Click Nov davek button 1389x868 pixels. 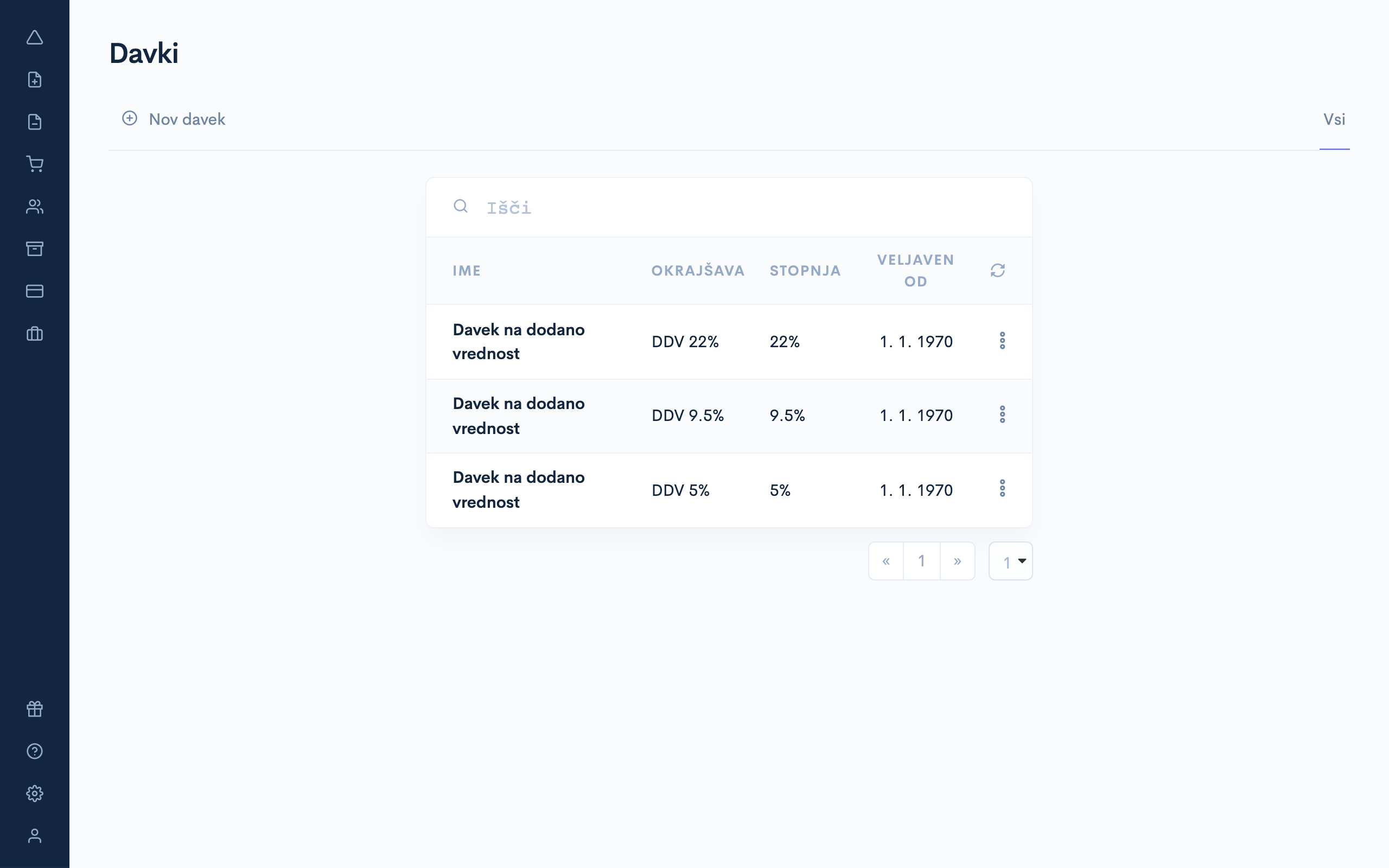pos(174,119)
